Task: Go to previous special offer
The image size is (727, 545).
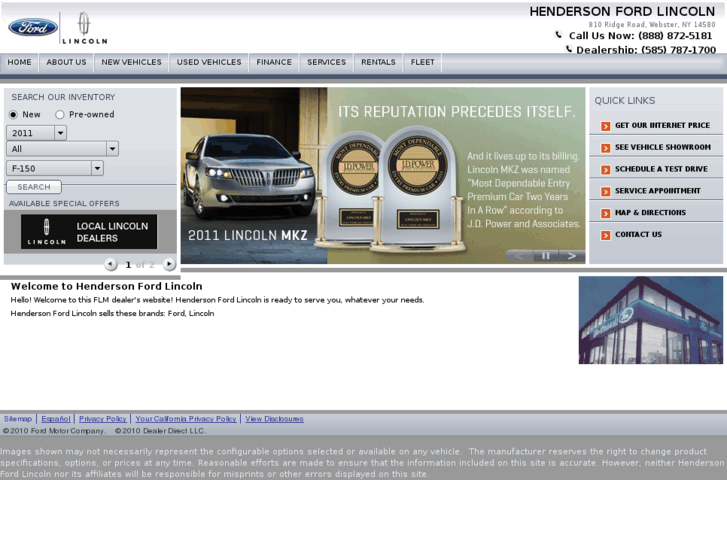Action: (110, 264)
